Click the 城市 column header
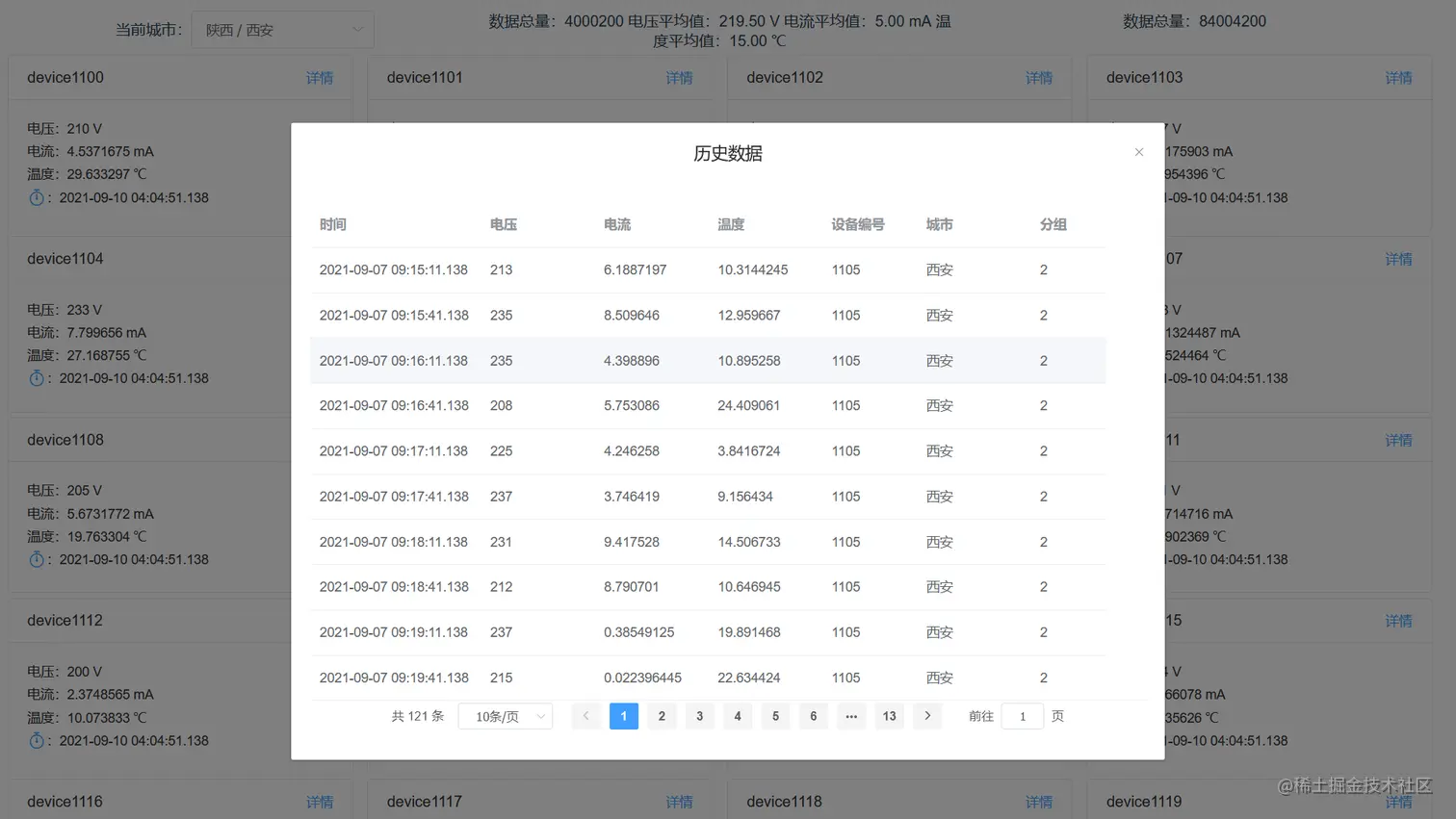Screen dimensions: 1456x819 tap(940, 224)
